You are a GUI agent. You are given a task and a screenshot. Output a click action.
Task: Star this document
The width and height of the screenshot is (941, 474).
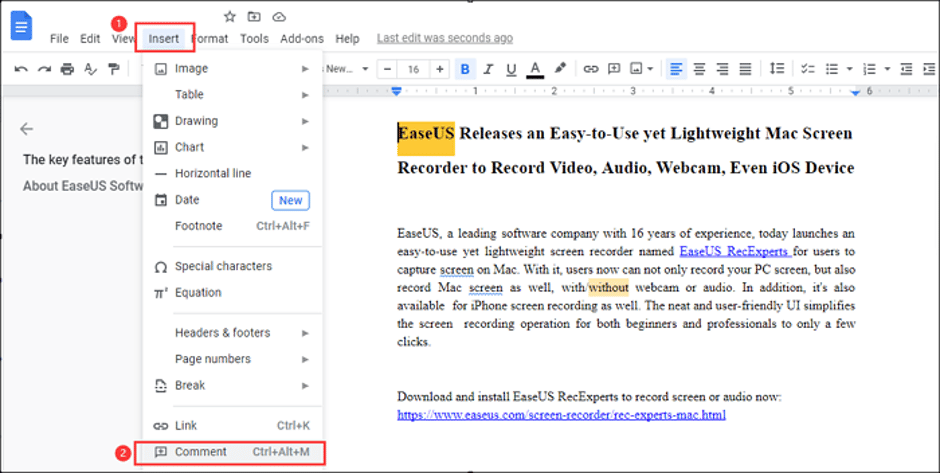[x=230, y=16]
